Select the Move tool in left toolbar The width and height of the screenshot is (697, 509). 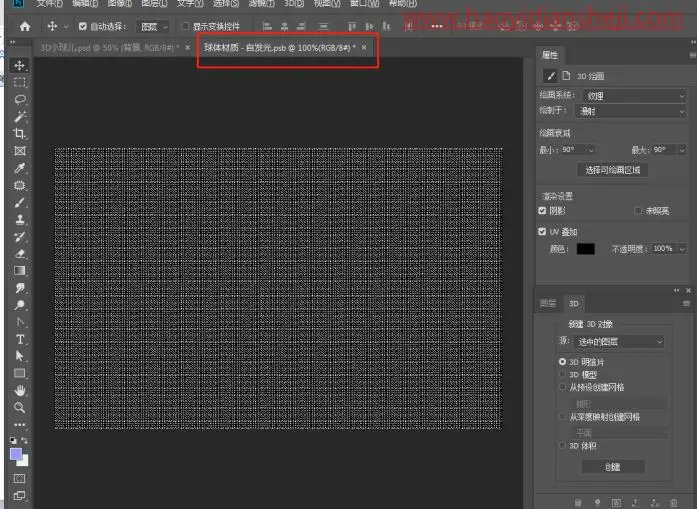tap(20, 65)
